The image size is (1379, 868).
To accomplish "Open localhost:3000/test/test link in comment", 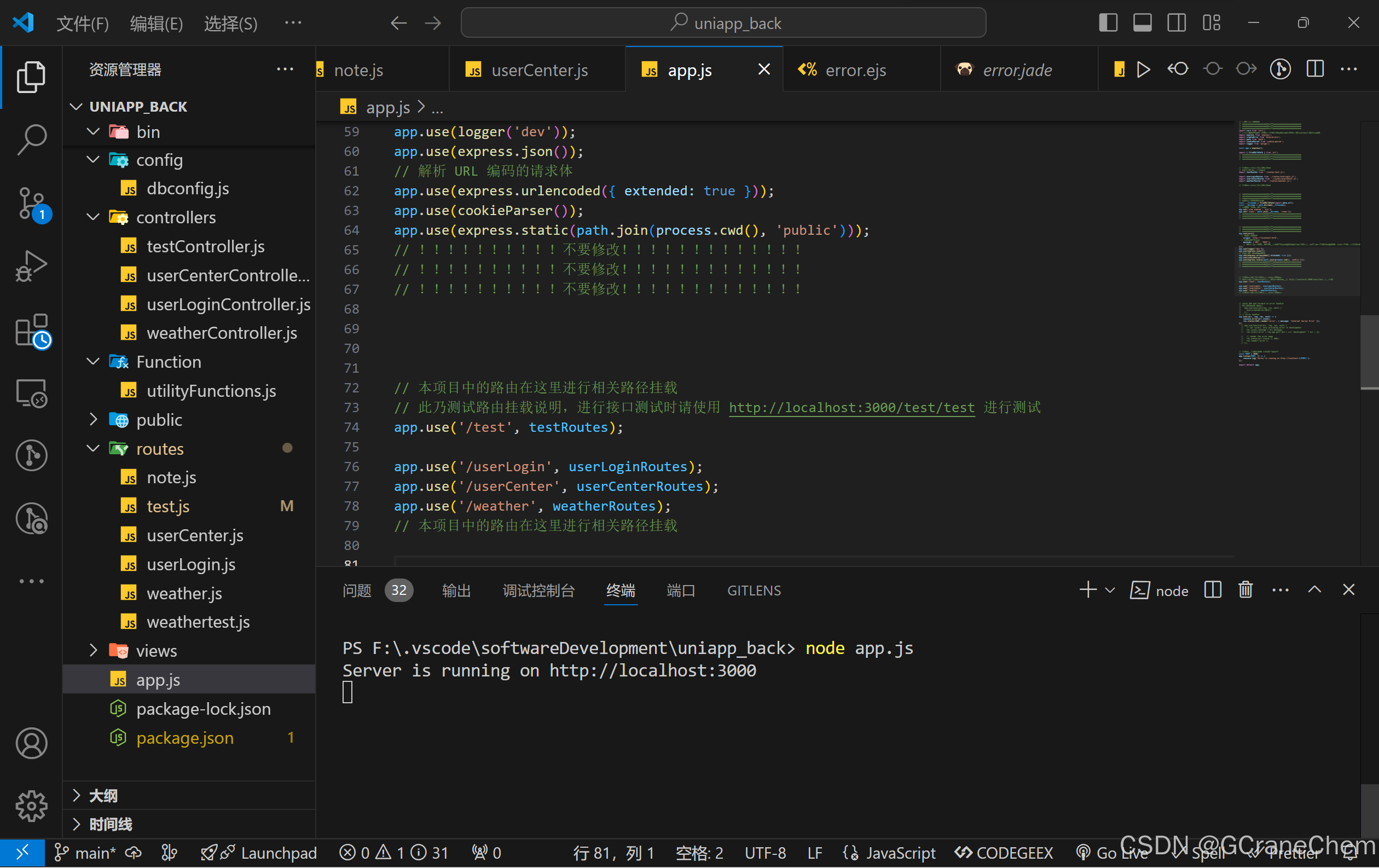I will tap(851, 408).
